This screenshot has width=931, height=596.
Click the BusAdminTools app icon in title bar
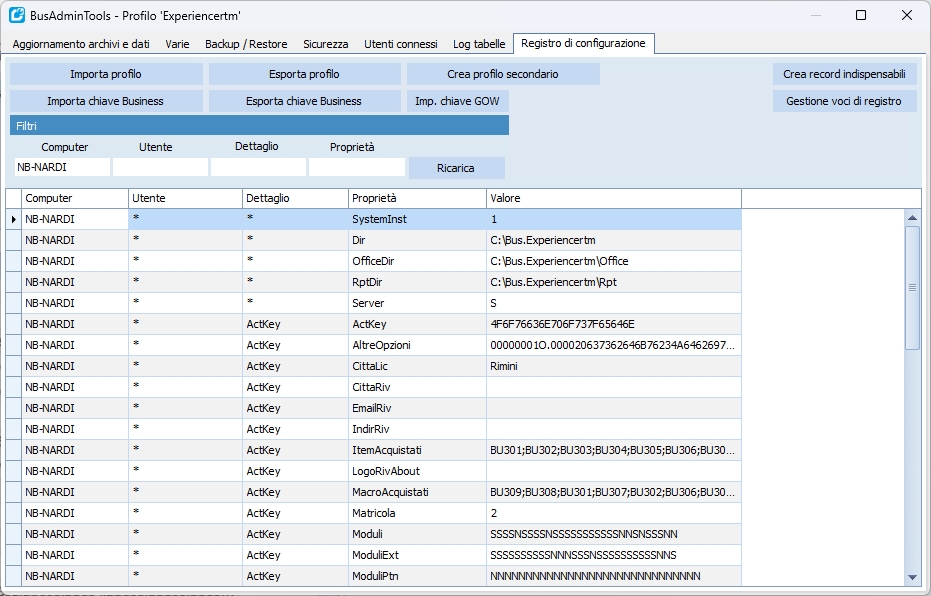click(x=17, y=15)
